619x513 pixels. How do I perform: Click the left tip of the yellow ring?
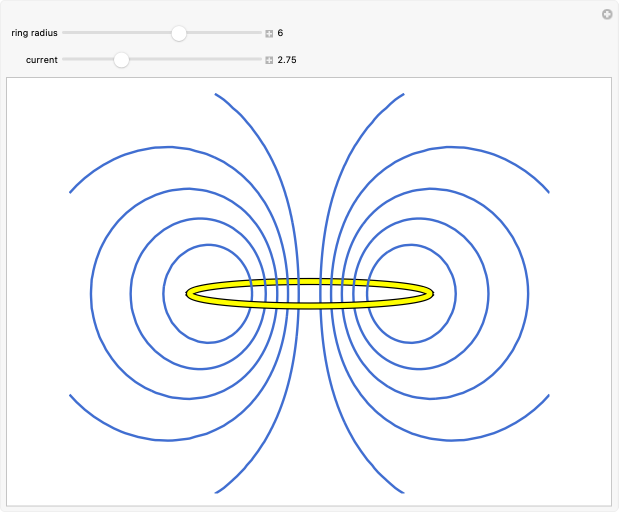coord(189,293)
